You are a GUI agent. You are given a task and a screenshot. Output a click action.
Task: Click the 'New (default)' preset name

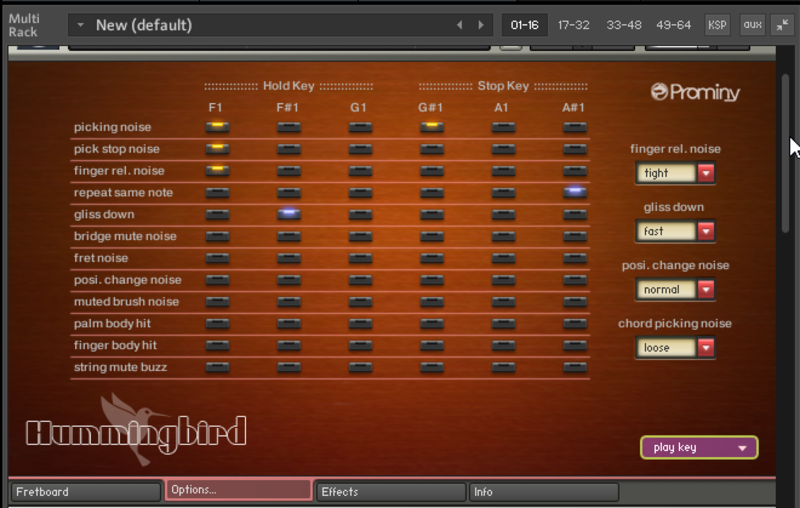click(144, 25)
